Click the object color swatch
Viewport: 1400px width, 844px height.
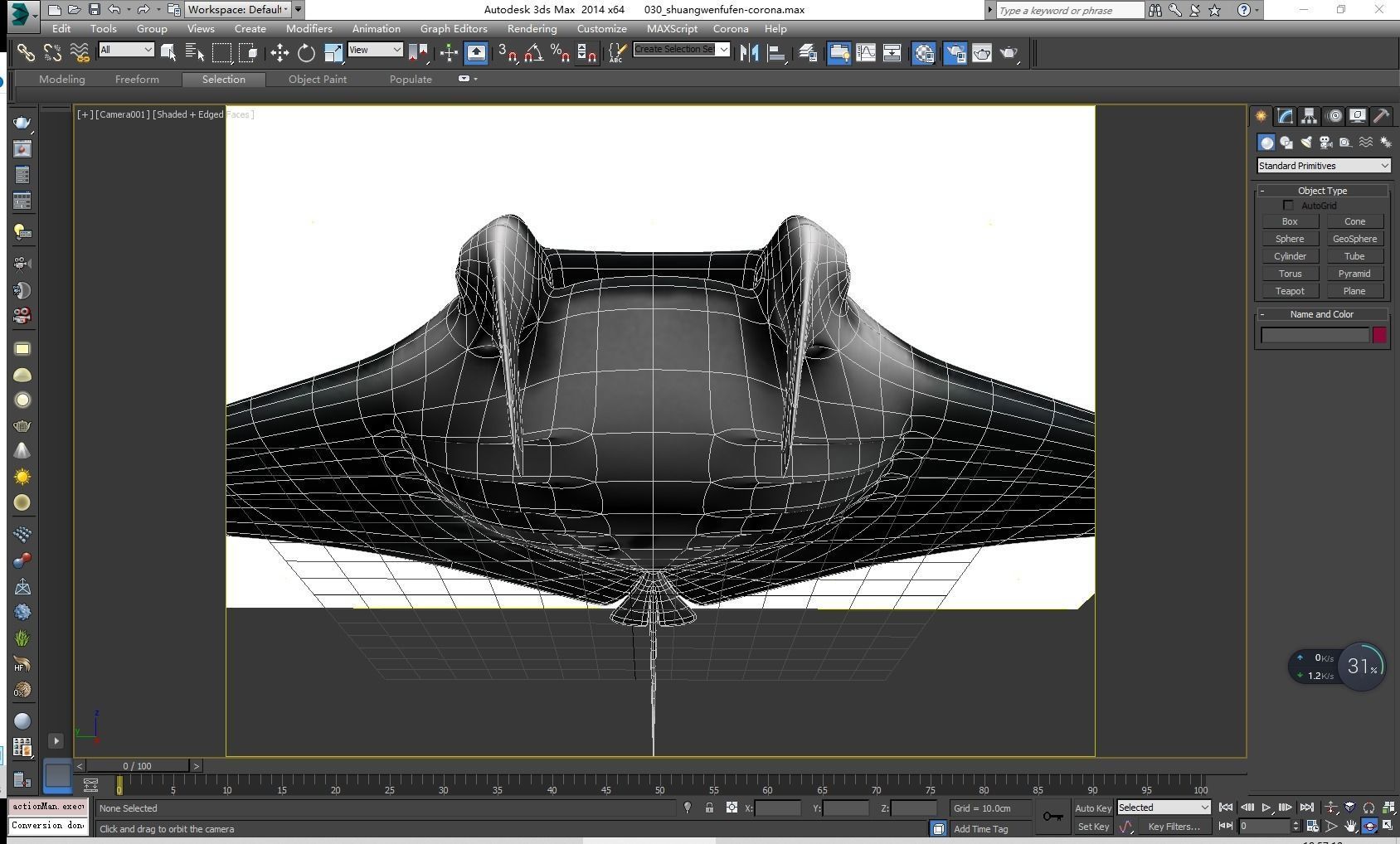1379,335
